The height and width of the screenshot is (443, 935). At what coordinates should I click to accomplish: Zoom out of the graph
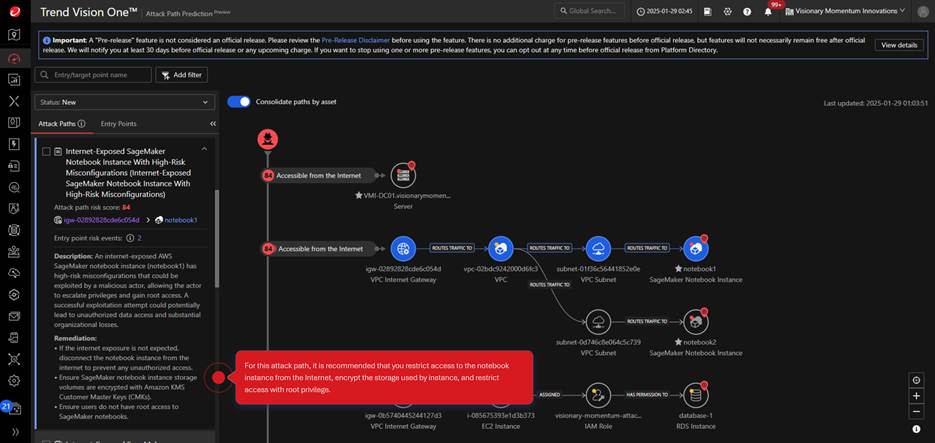point(917,411)
